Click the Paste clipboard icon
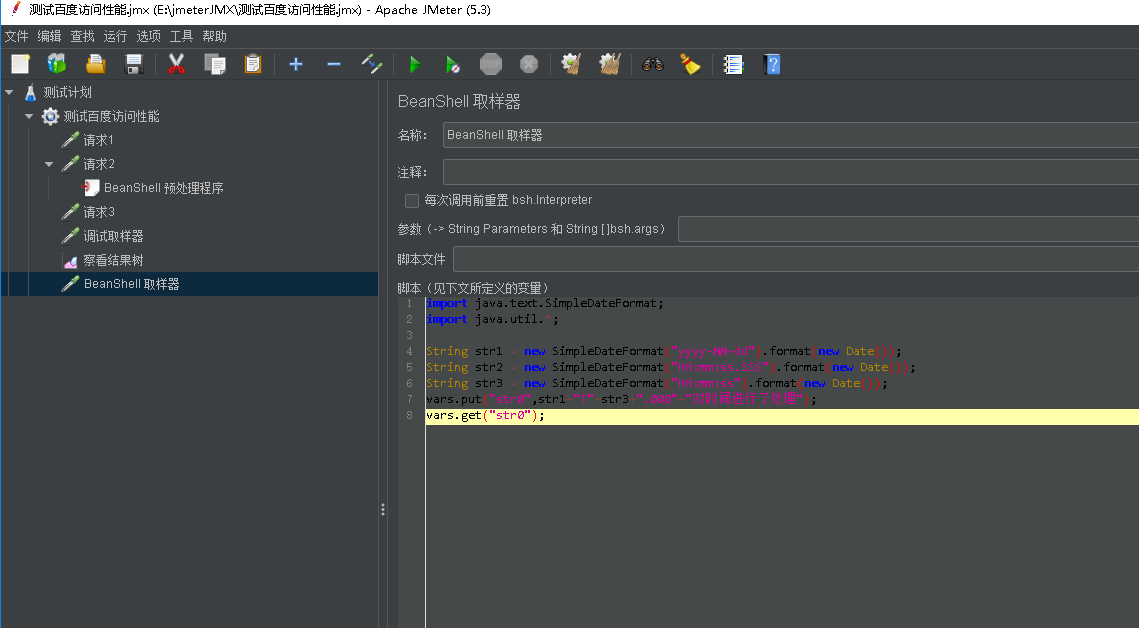 point(253,65)
